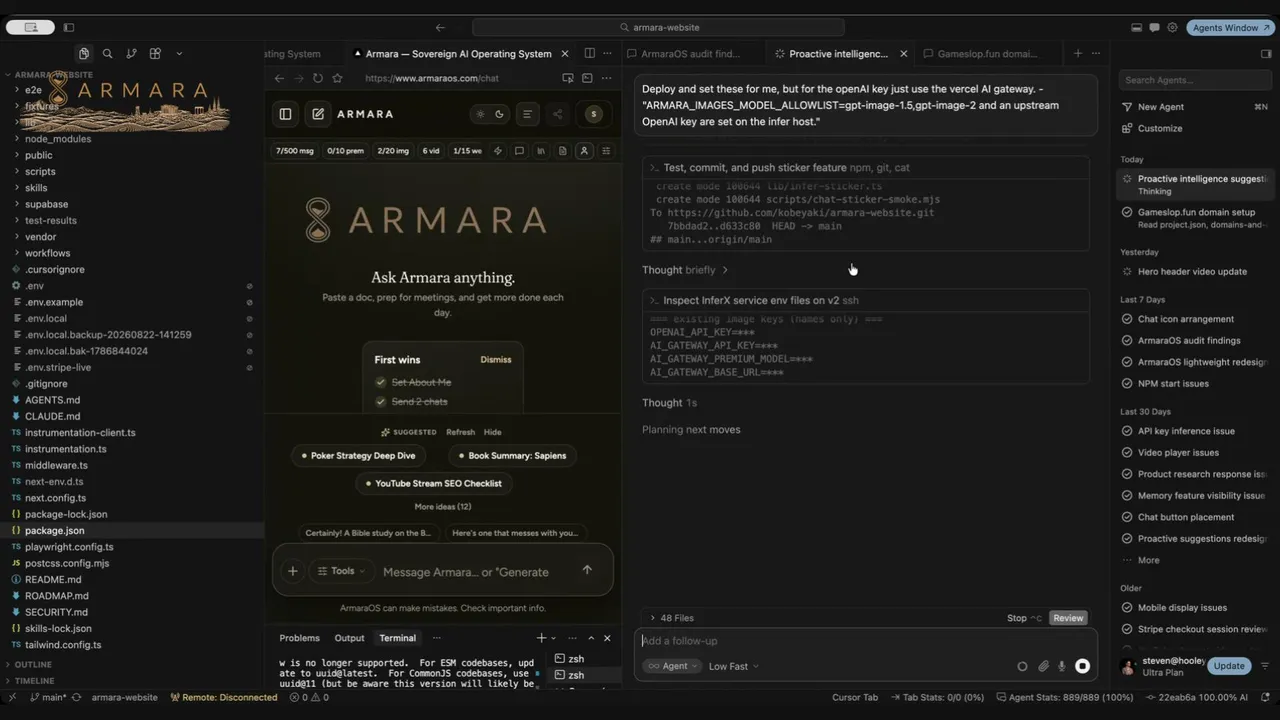1280x720 pixels.
Task: Close the Terminal panel
Action: click(x=607, y=638)
